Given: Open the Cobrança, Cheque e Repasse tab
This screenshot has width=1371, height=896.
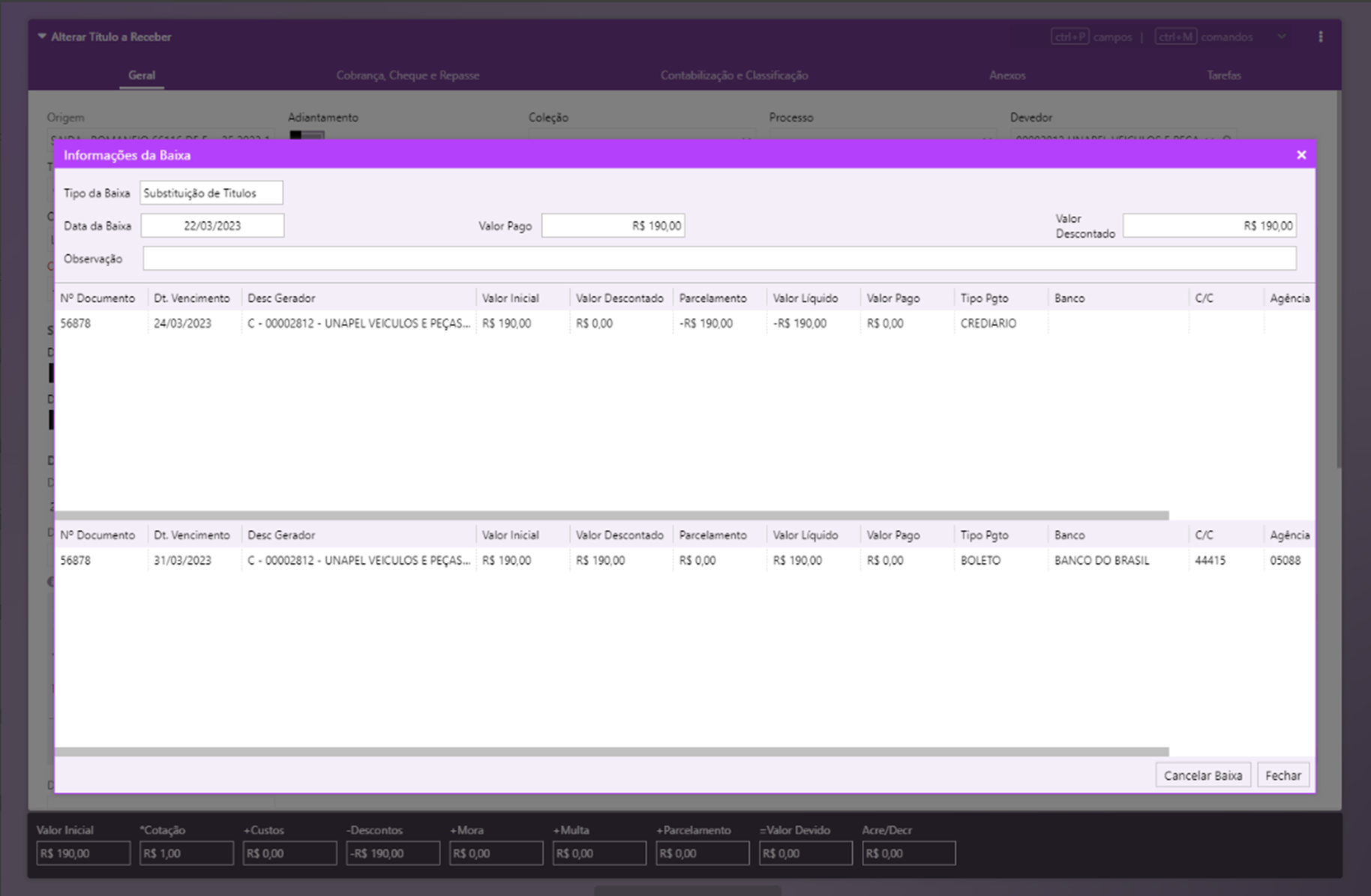Looking at the screenshot, I should click(x=407, y=75).
